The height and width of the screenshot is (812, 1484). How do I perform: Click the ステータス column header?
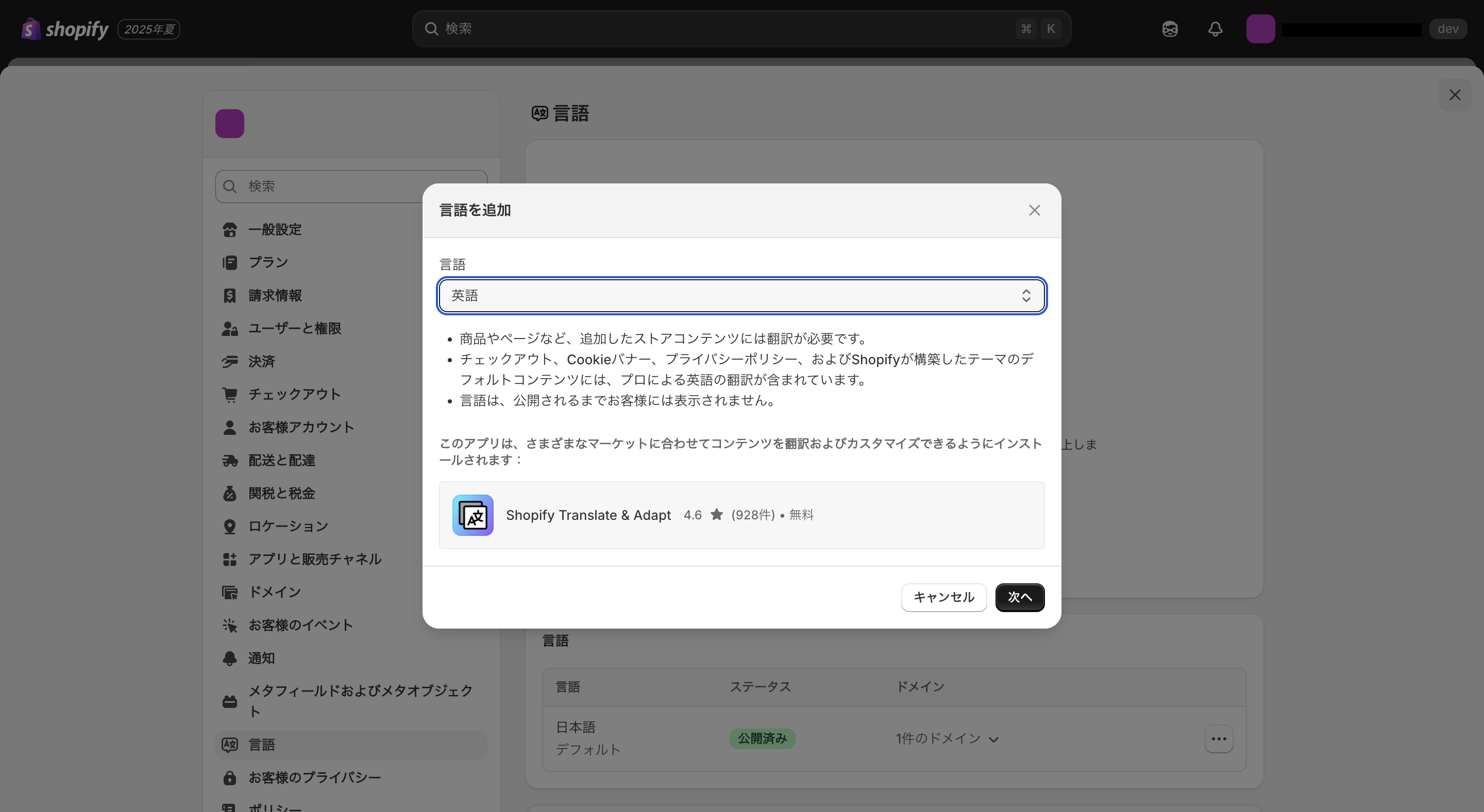coord(761,686)
